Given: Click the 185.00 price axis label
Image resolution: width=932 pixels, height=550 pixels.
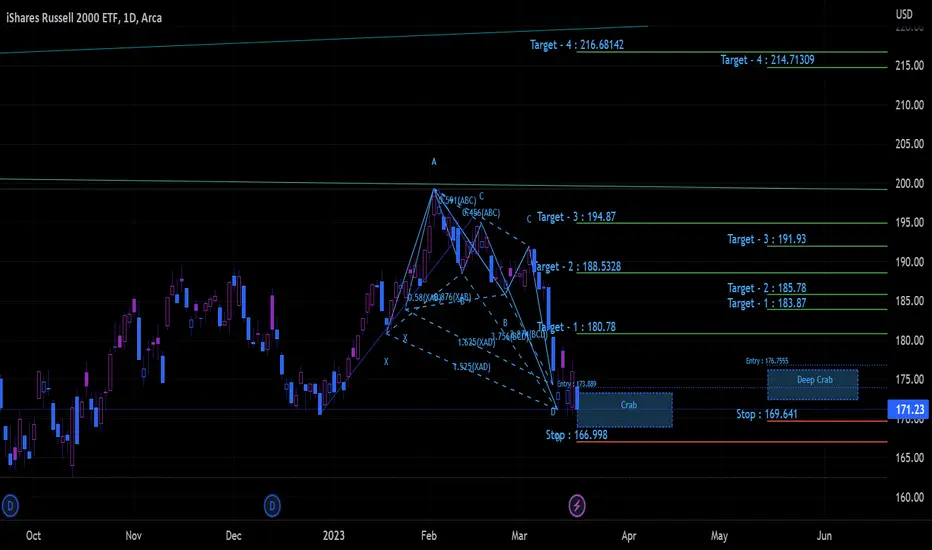Looking at the screenshot, I should 909,301.
